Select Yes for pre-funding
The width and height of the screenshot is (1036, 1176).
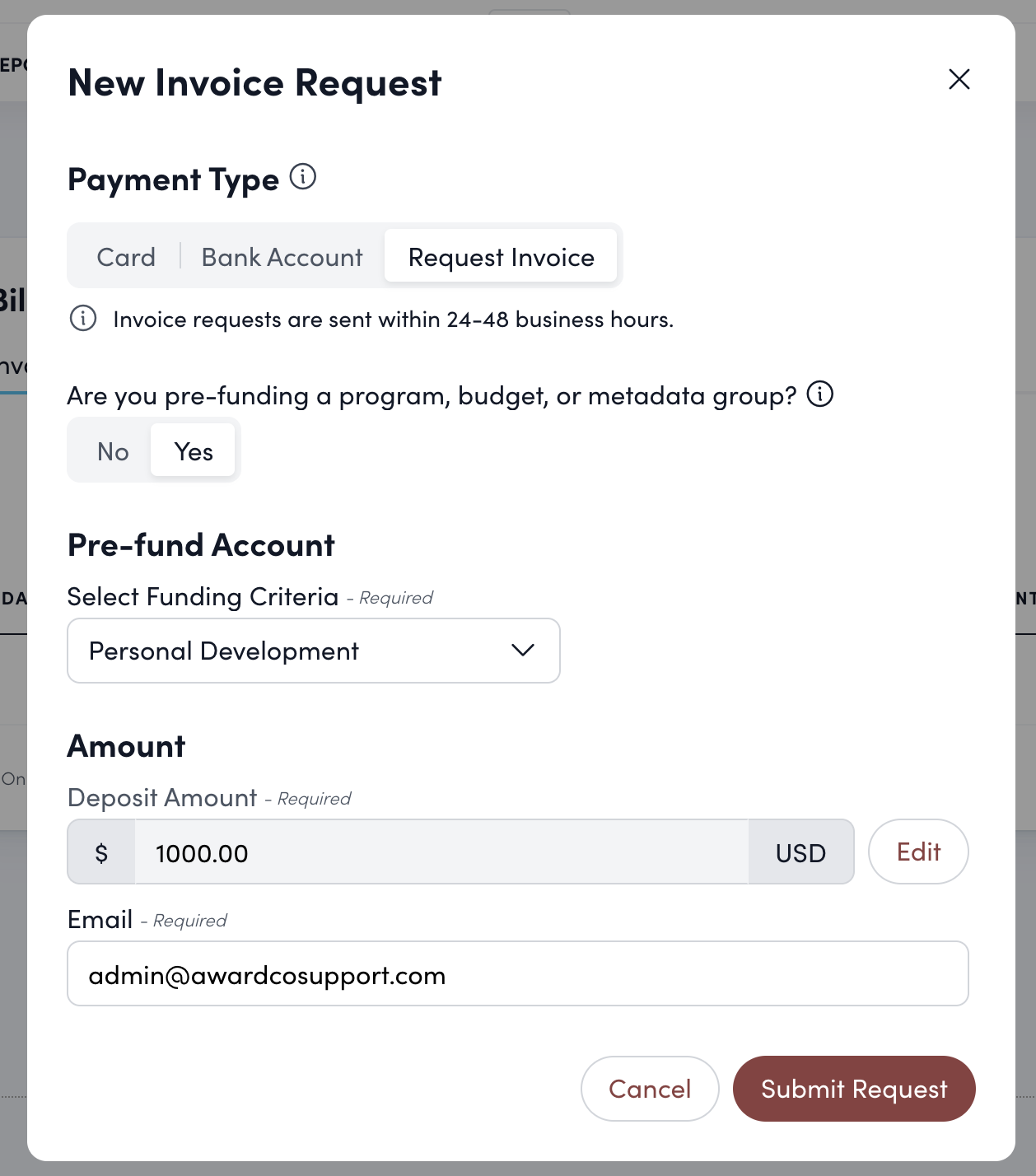[194, 451]
